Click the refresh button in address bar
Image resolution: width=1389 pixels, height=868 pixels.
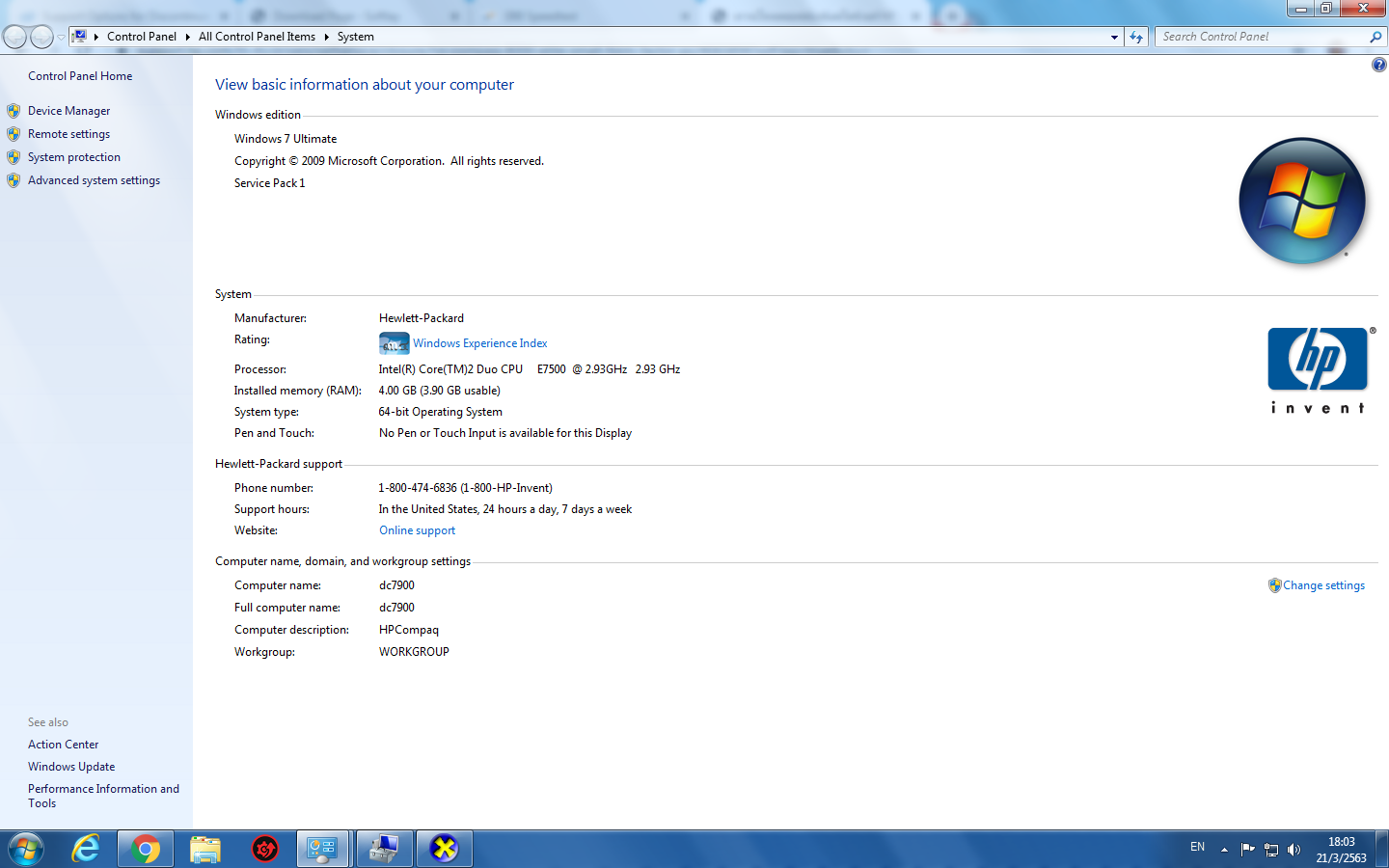1136,37
